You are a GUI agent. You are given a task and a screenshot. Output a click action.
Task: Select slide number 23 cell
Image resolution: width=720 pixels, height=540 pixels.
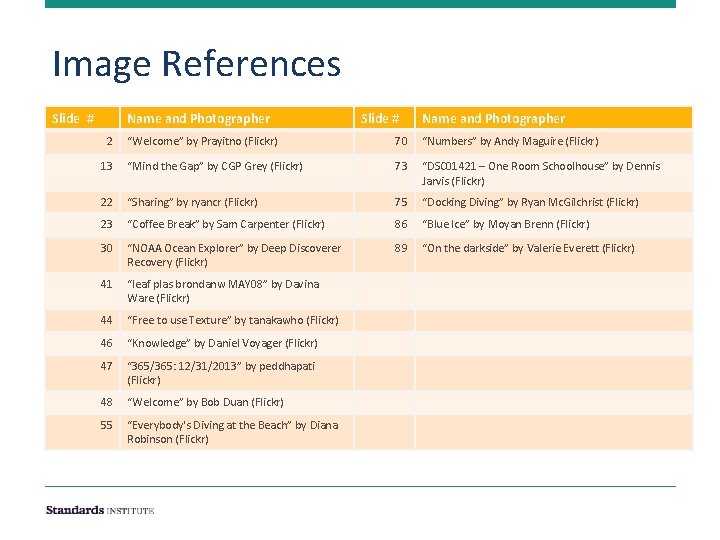(x=83, y=225)
